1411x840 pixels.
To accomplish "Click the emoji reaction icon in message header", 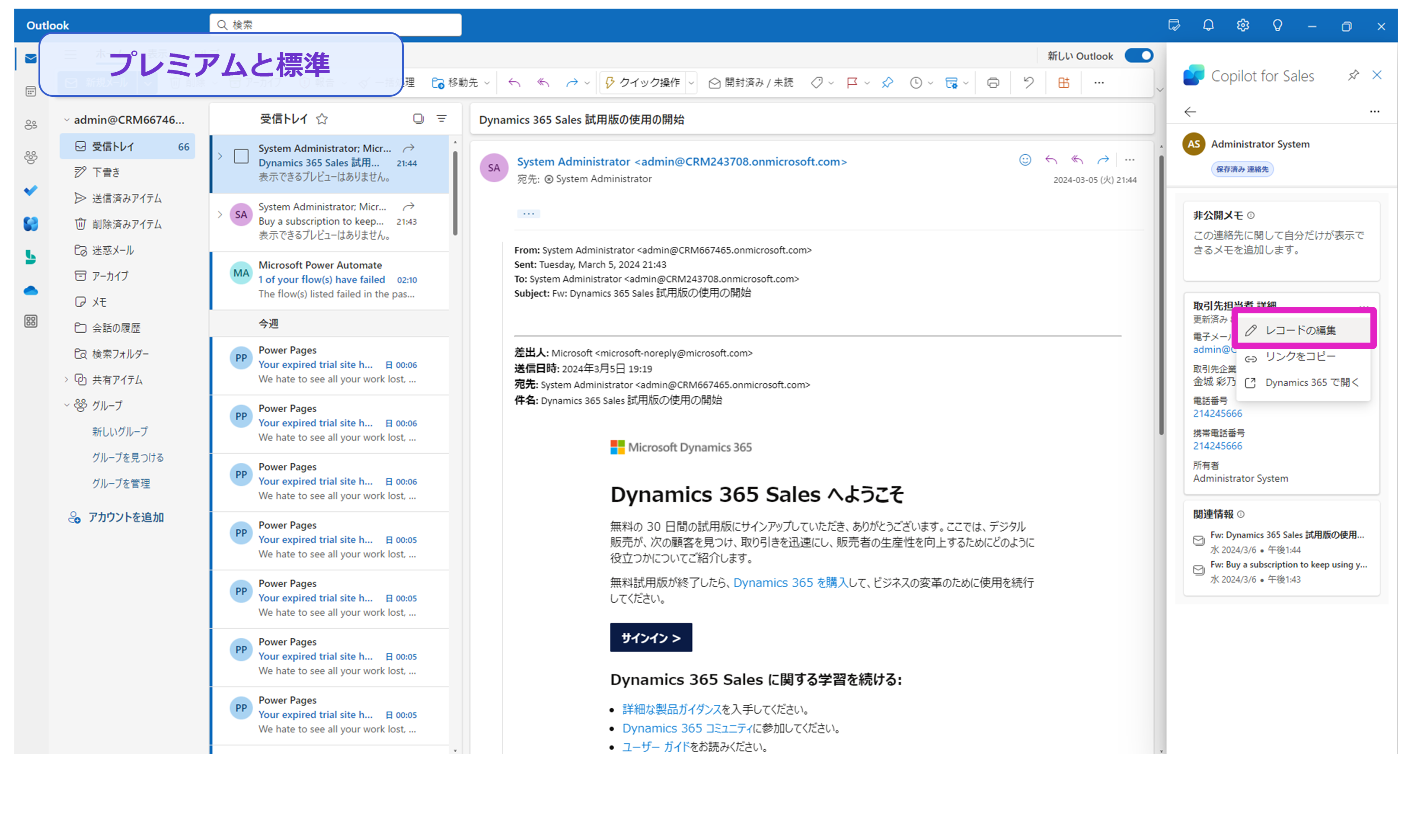I will (x=1025, y=160).
